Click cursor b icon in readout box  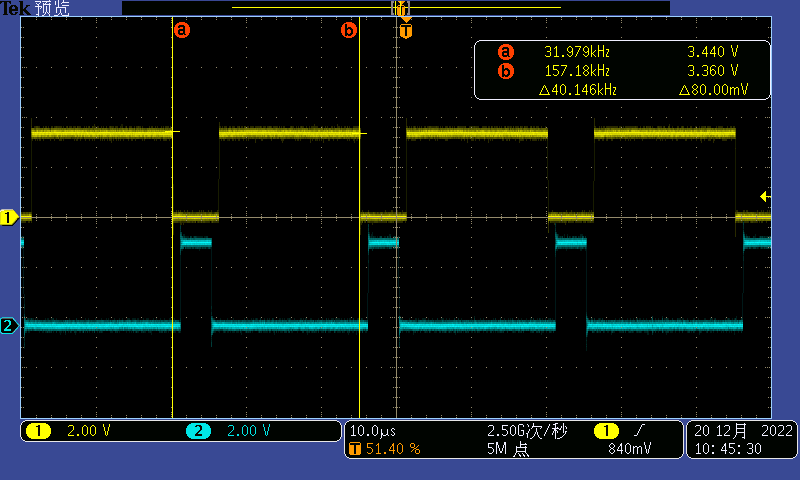[506, 71]
